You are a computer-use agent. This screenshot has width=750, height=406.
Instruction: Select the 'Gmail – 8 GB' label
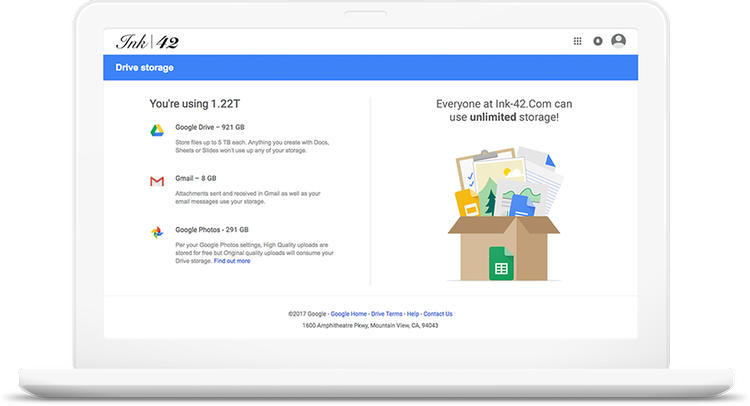coord(195,178)
